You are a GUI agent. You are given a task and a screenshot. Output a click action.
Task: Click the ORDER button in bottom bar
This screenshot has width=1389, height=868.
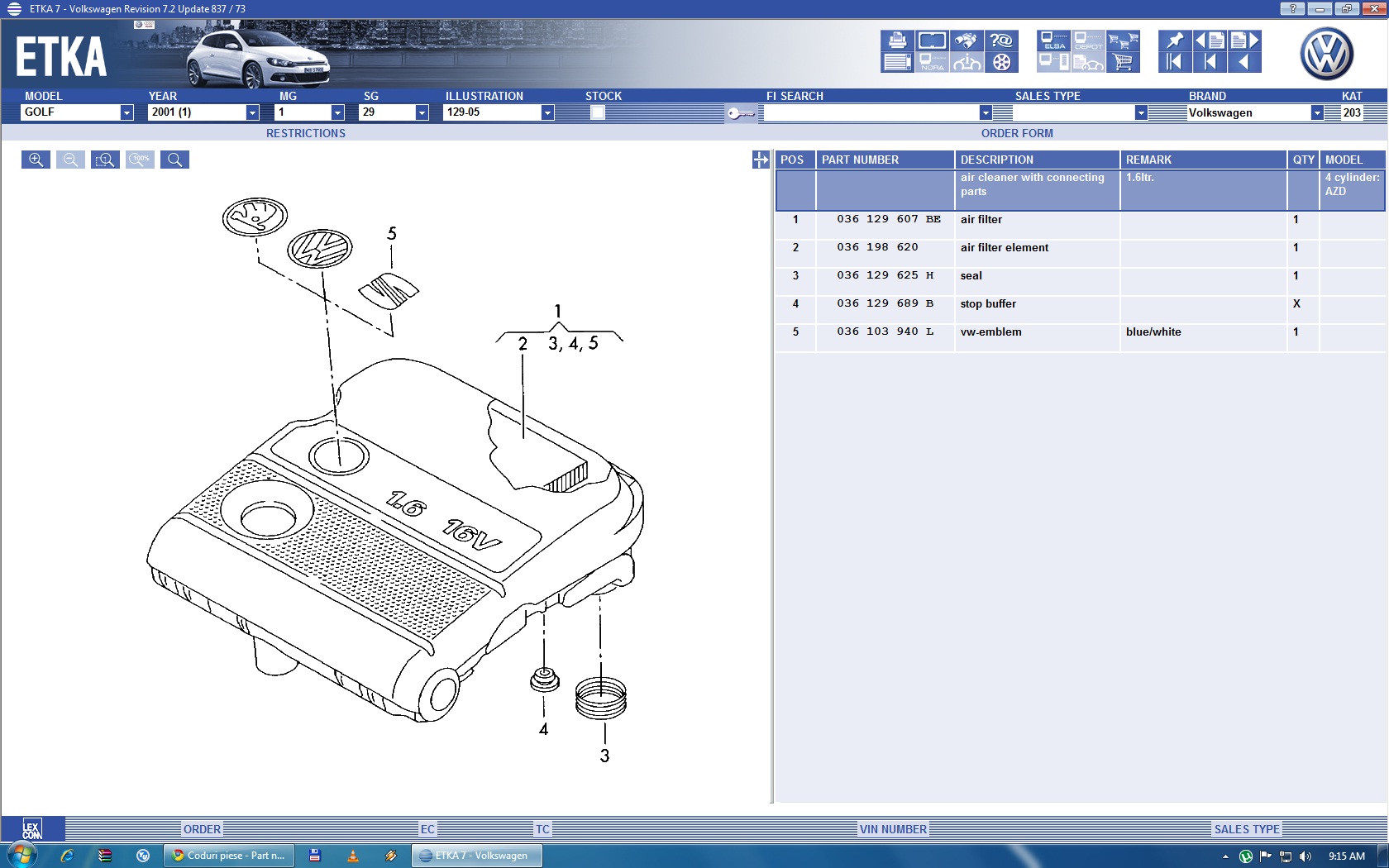click(x=202, y=829)
